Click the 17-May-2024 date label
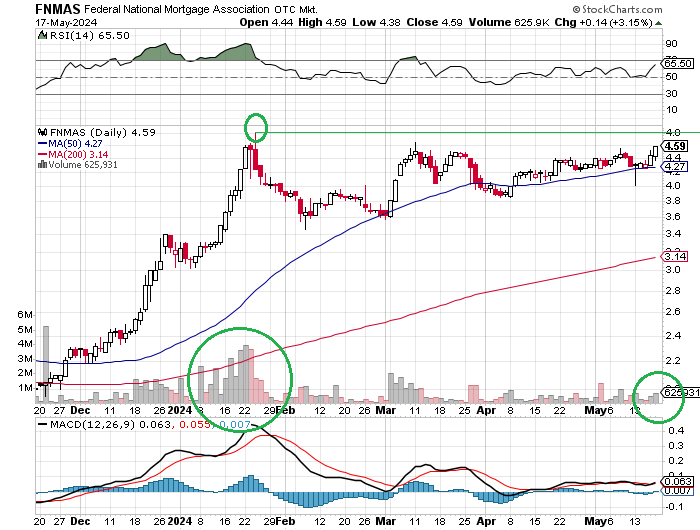This screenshot has width=700, height=530. coord(66,22)
